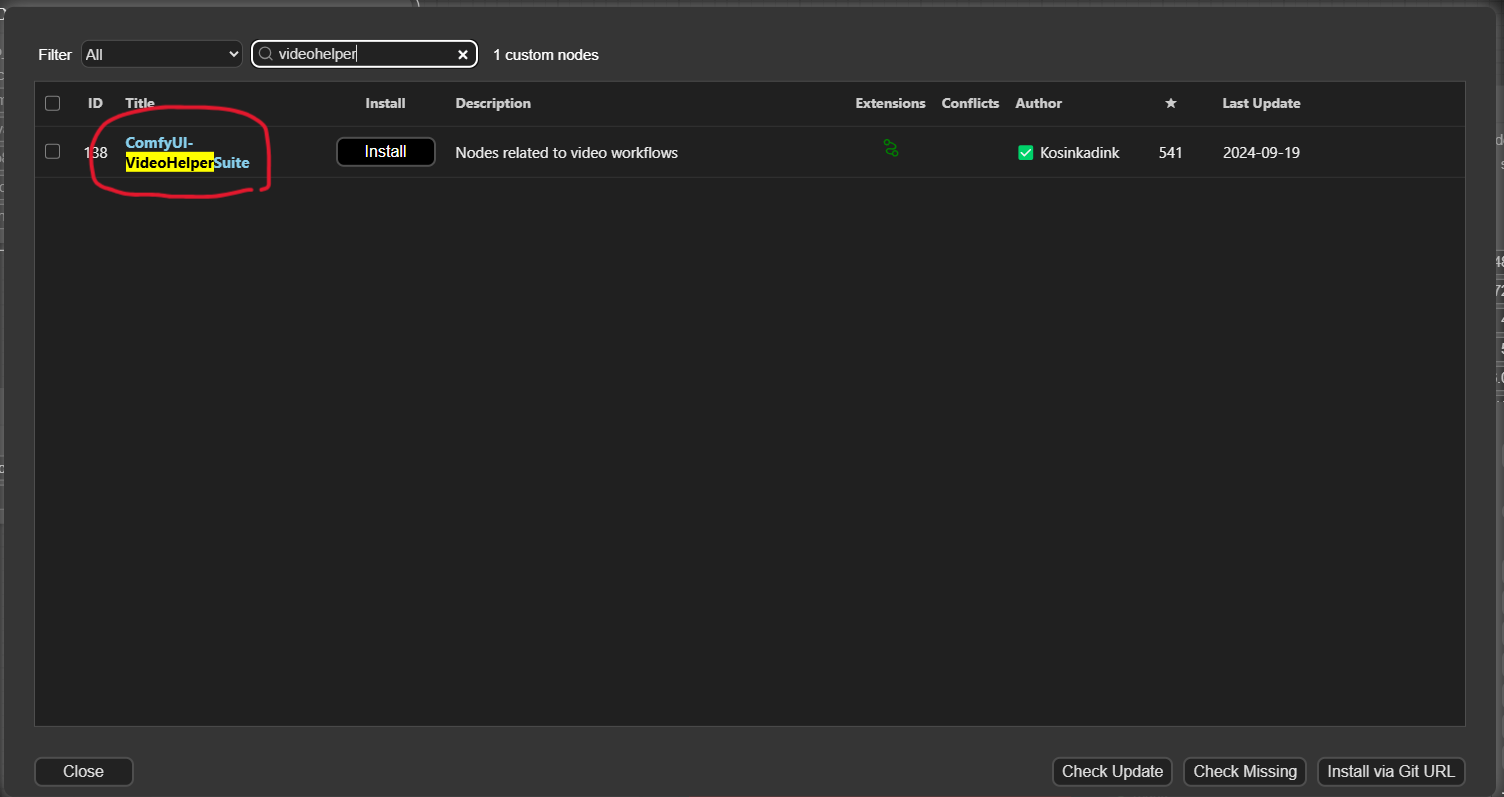1504x797 pixels.
Task: Sort by the Author column header
Action: pos(1038,103)
